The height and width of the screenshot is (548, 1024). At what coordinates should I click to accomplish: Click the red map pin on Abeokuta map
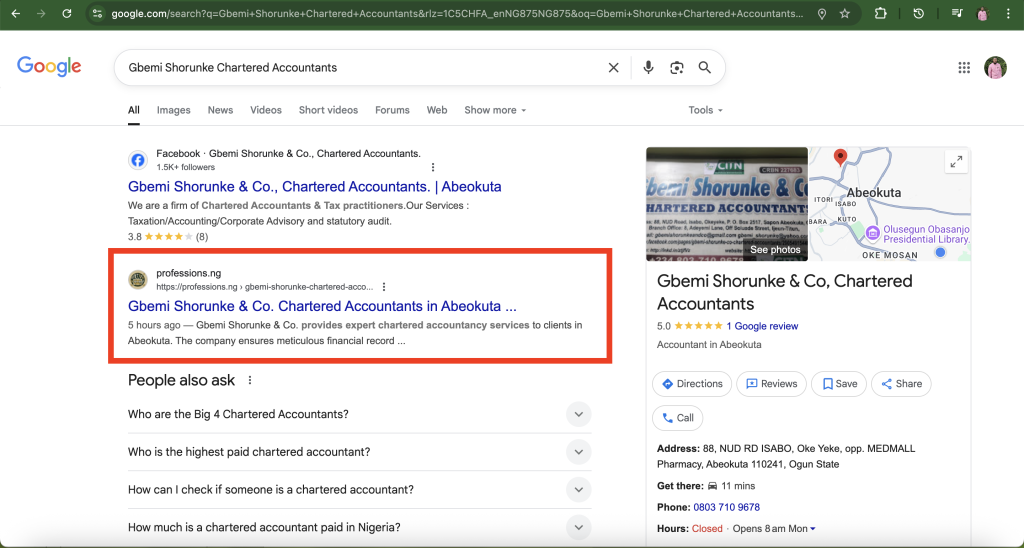pos(840,157)
